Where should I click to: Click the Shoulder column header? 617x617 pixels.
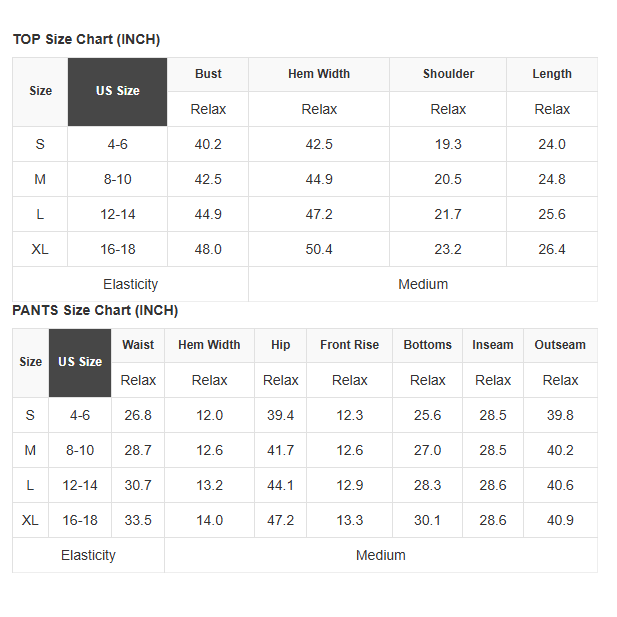[448, 74]
